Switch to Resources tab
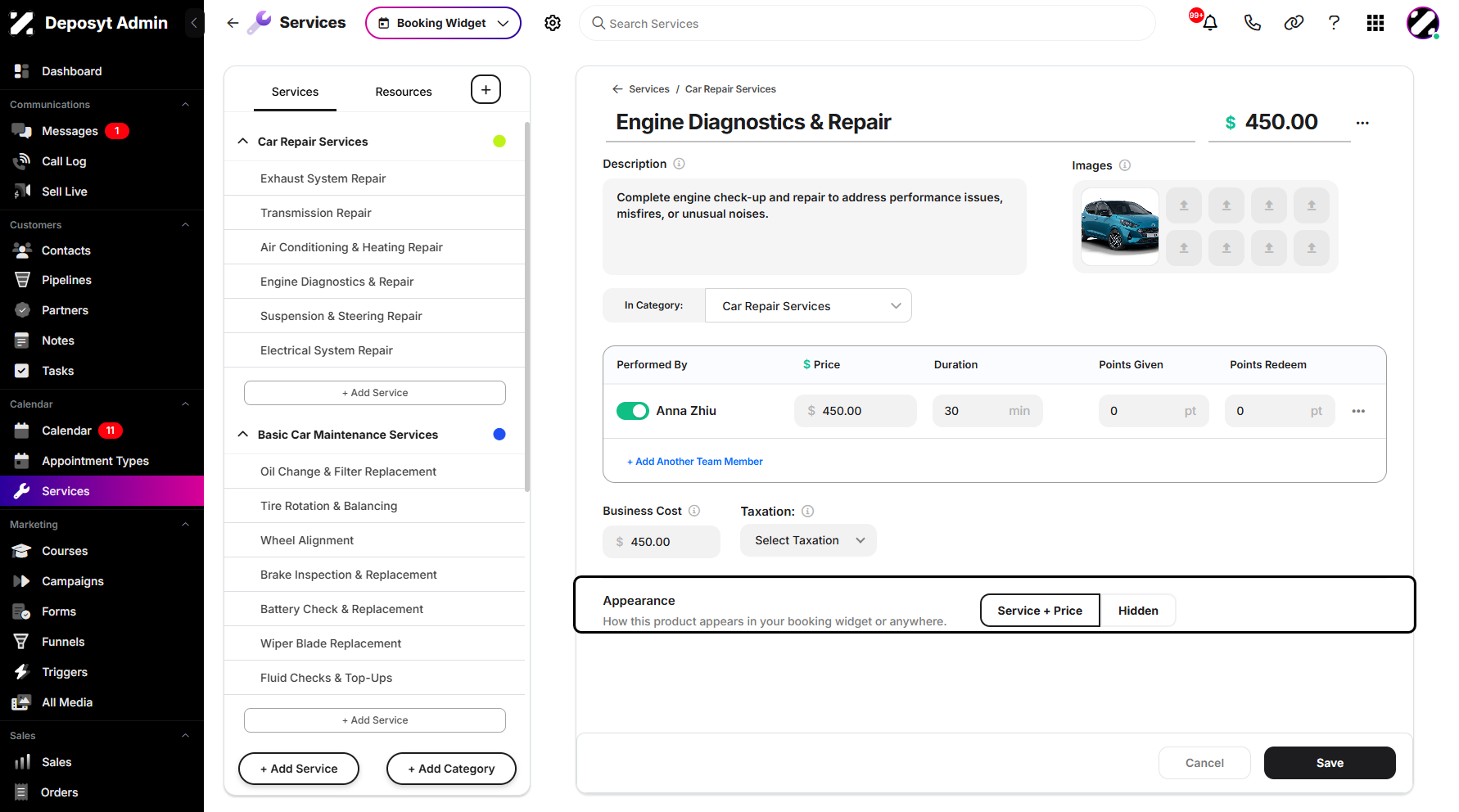This screenshot has width=1459, height=812. [404, 92]
